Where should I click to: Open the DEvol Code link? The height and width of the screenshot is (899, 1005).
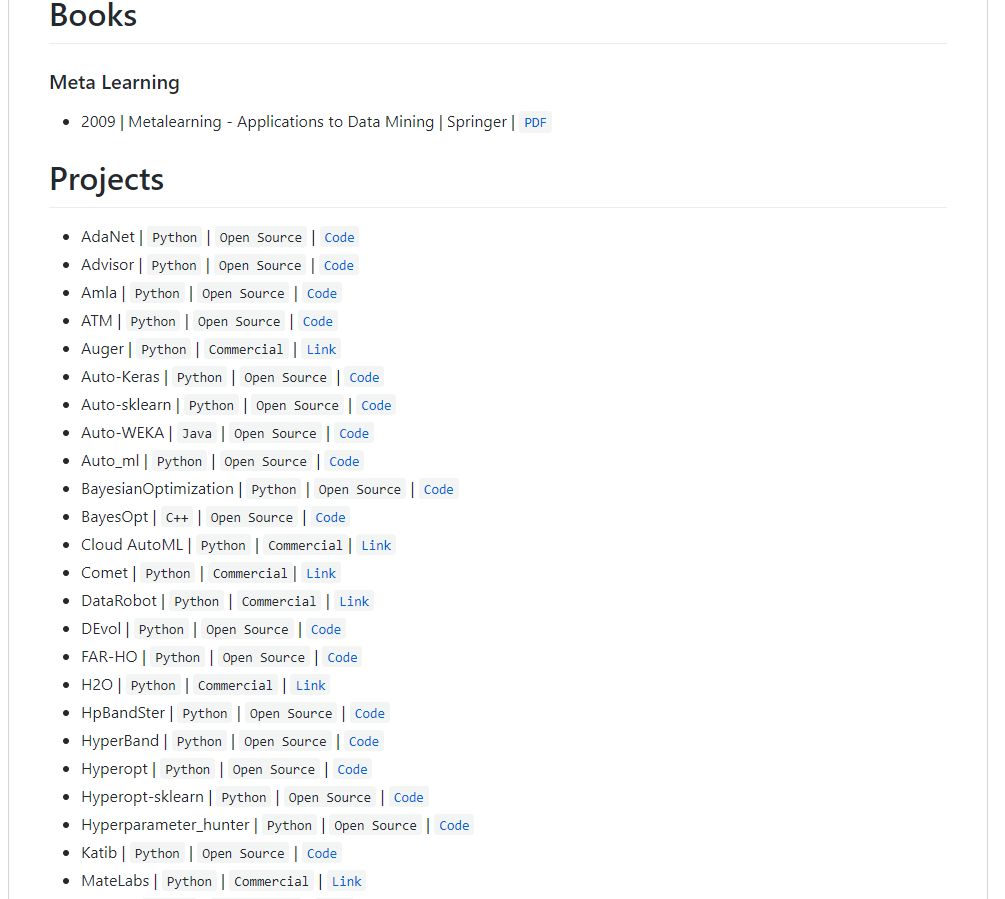(x=326, y=630)
